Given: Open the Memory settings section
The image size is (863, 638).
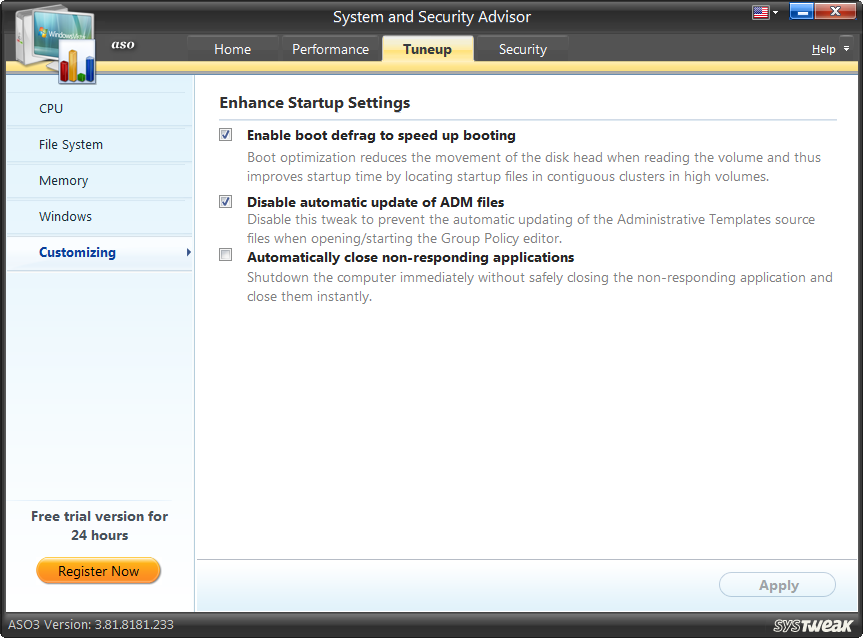Looking at the screenshot, I should tap(63, 180).
